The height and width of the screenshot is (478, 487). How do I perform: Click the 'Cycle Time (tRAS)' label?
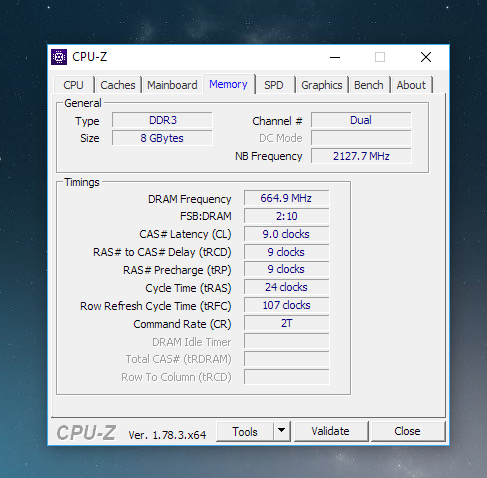188,288
